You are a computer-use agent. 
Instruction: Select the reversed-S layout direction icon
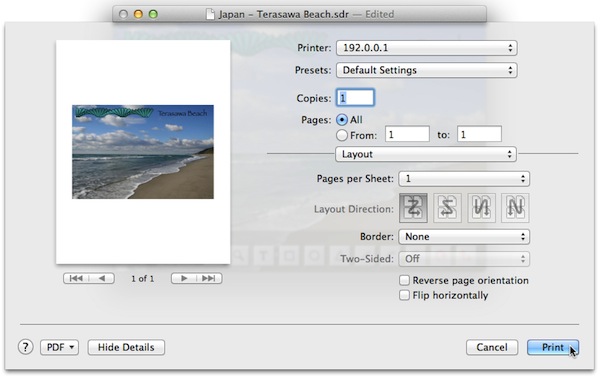point(447,208)
